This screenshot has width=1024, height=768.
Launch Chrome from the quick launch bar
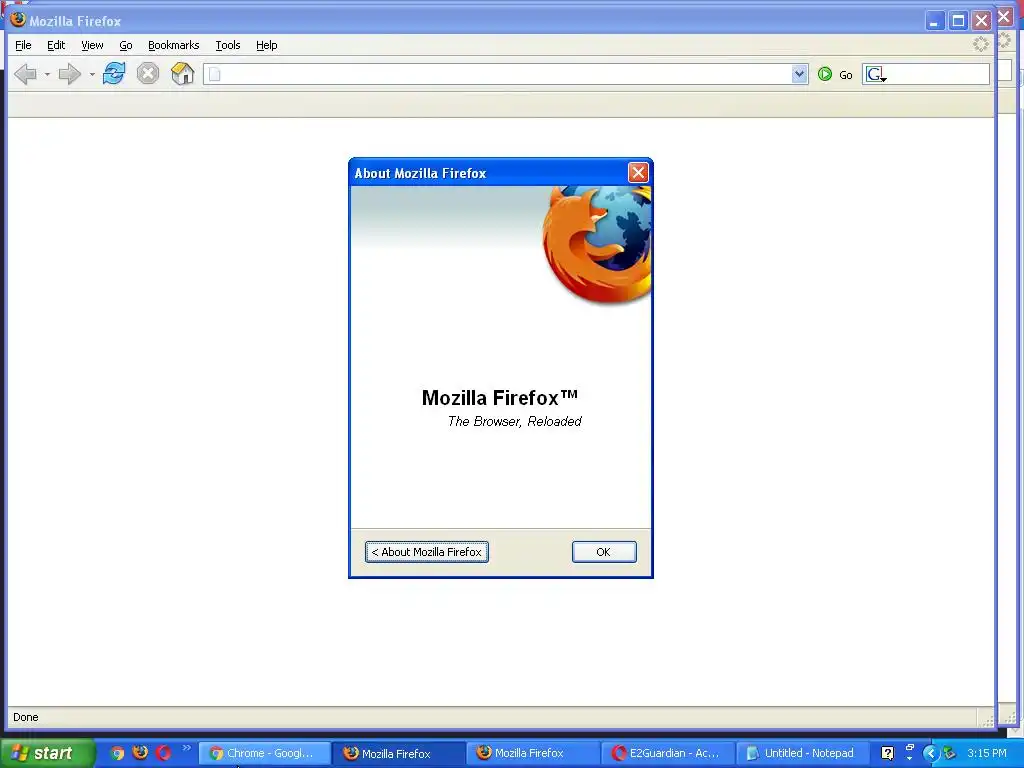tap(117, 753)
